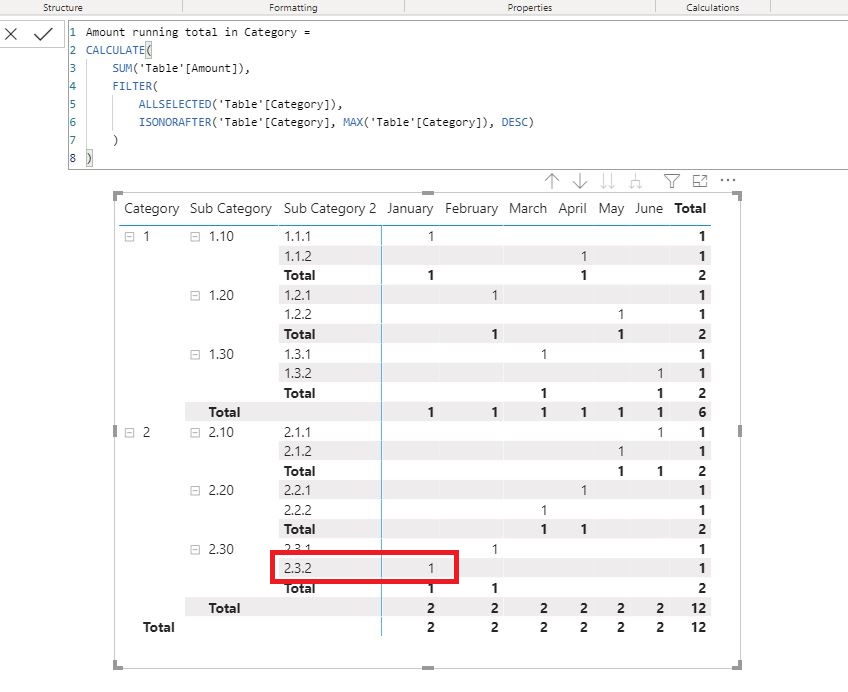Collapse Sub Category 1.10
Screen dimensions: 848x692
point(195,236)
